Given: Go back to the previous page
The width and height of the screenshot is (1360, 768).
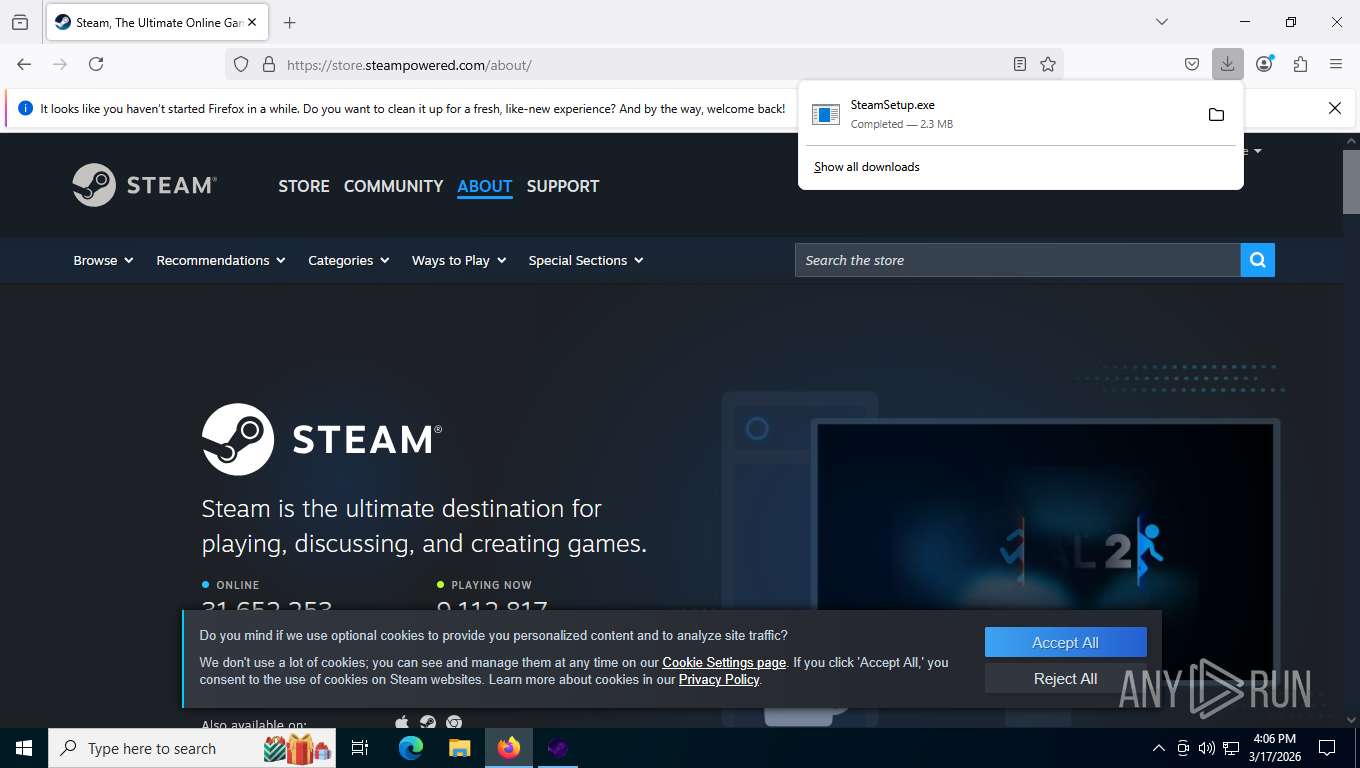Looking at the screenshot, I should [x=24, y=64].
